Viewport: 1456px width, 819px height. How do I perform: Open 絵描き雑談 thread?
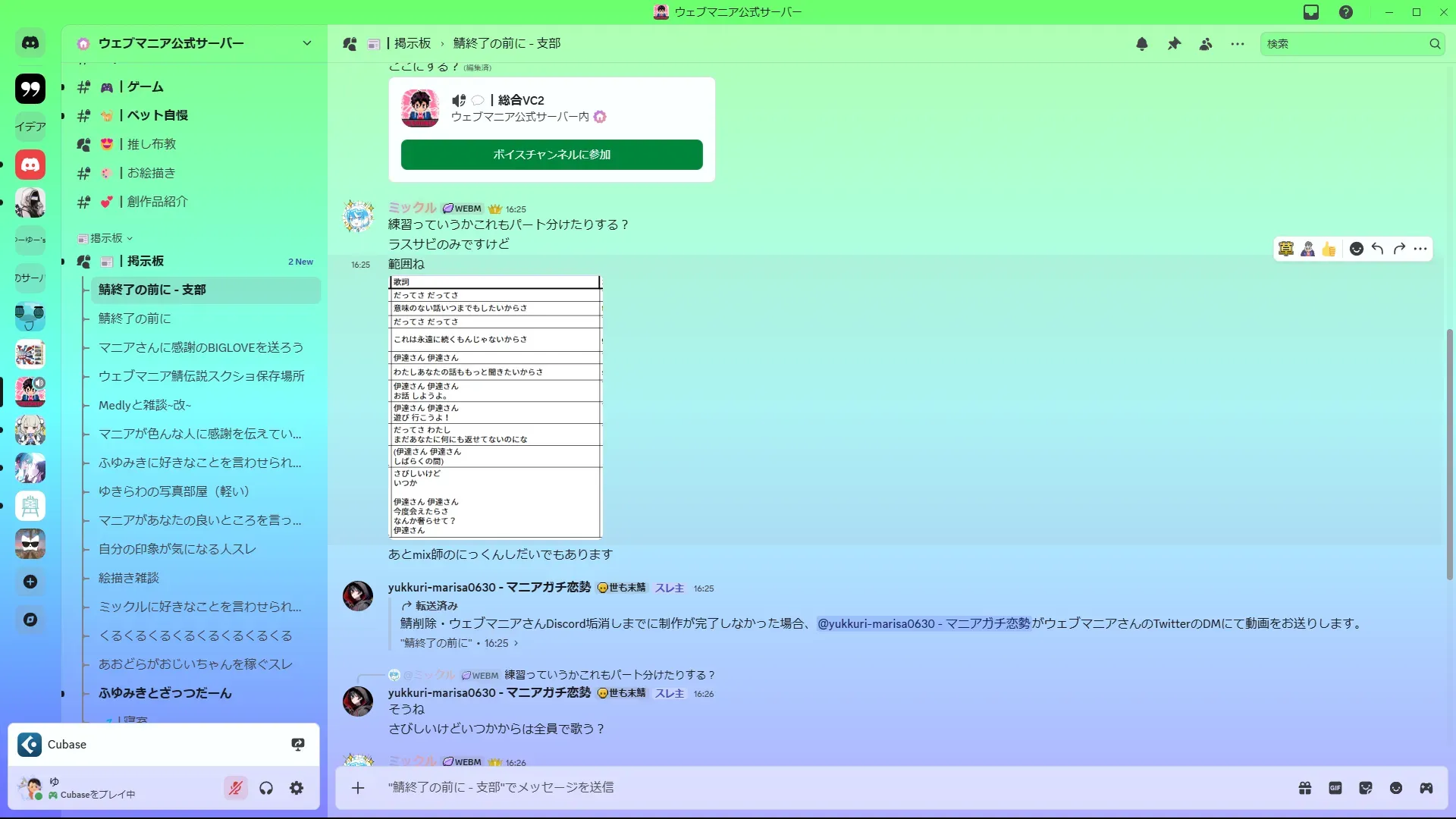(129, 578)
